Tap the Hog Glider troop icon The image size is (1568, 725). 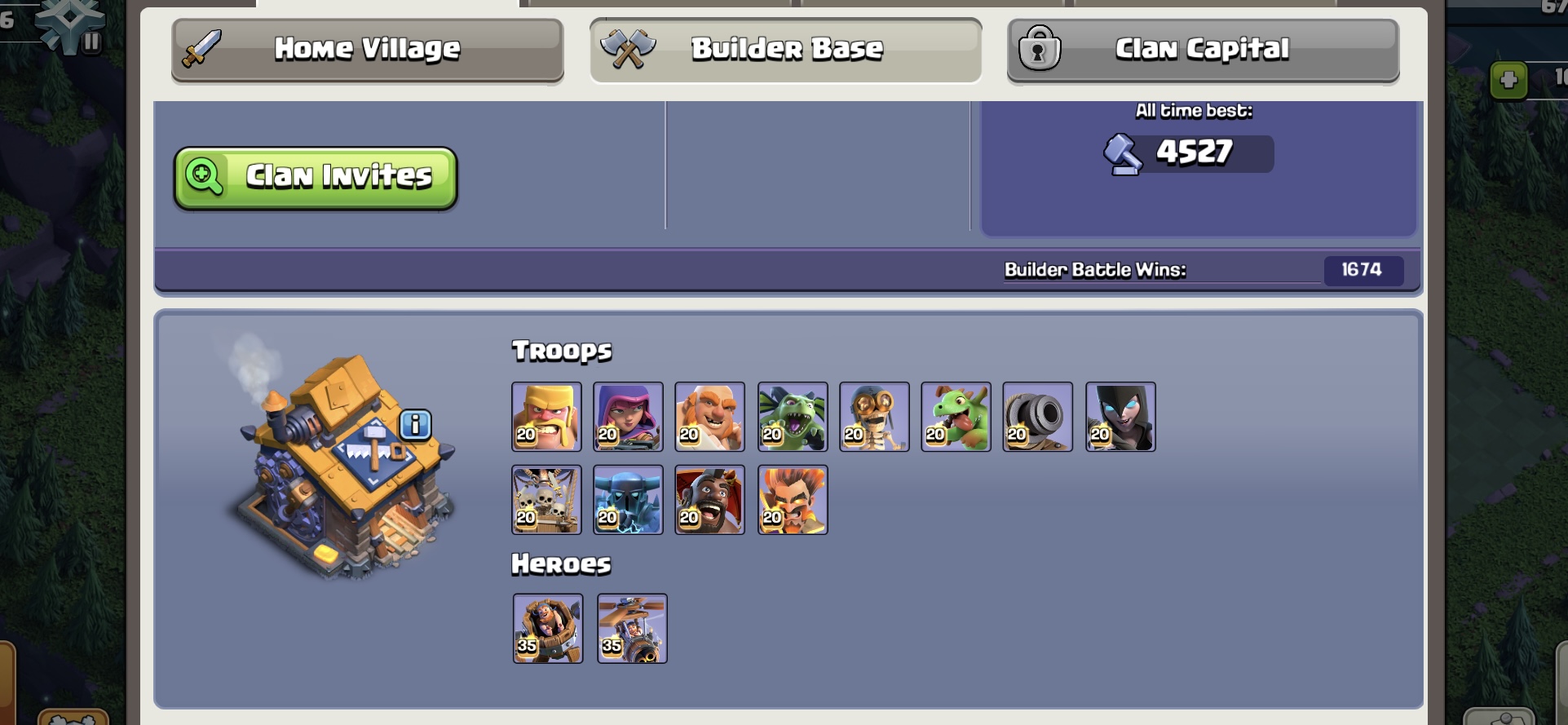click(x=709, y=500)
